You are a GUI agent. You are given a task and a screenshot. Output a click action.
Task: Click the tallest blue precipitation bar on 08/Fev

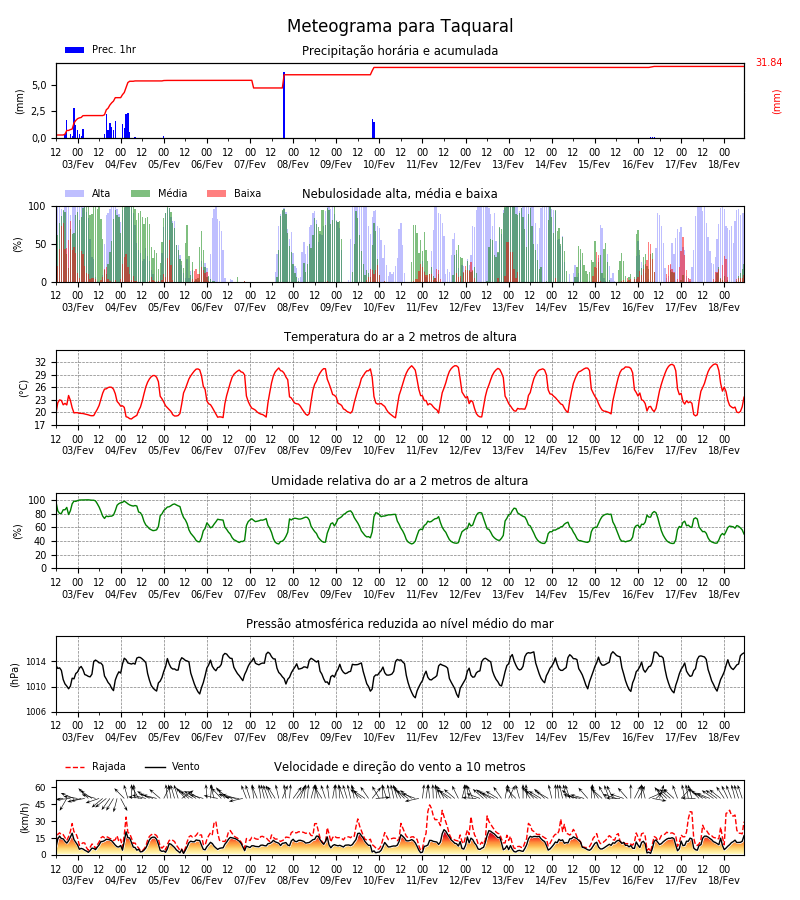pos(284,105)
